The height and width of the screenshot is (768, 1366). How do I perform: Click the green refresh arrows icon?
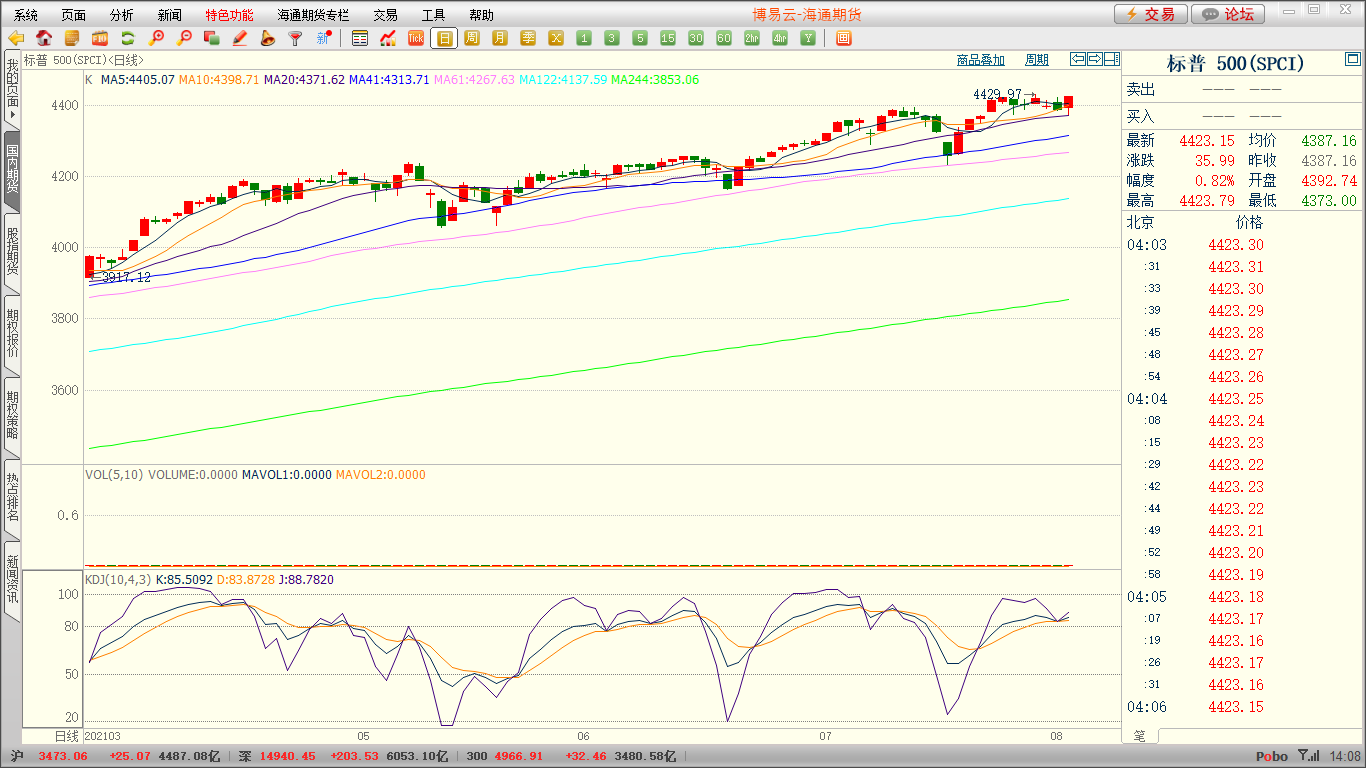pyautogui.click(x=128, y=38)
